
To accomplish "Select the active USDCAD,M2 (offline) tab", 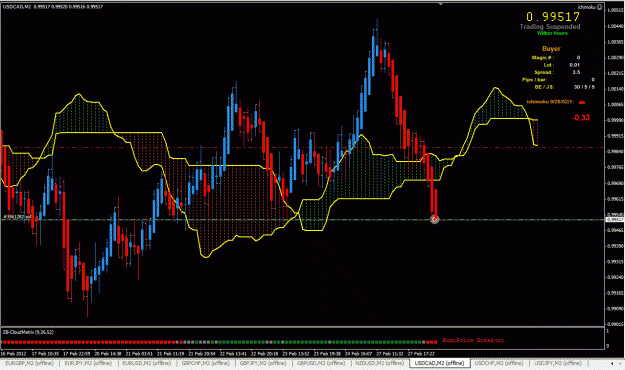I will click(439, 363).
